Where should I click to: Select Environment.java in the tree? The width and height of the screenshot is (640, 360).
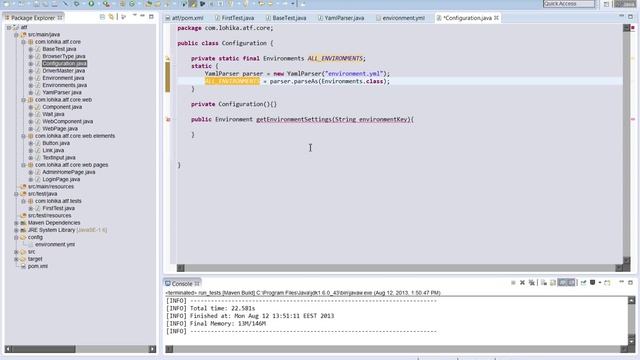pyautogui.click(x=63, y=78)
